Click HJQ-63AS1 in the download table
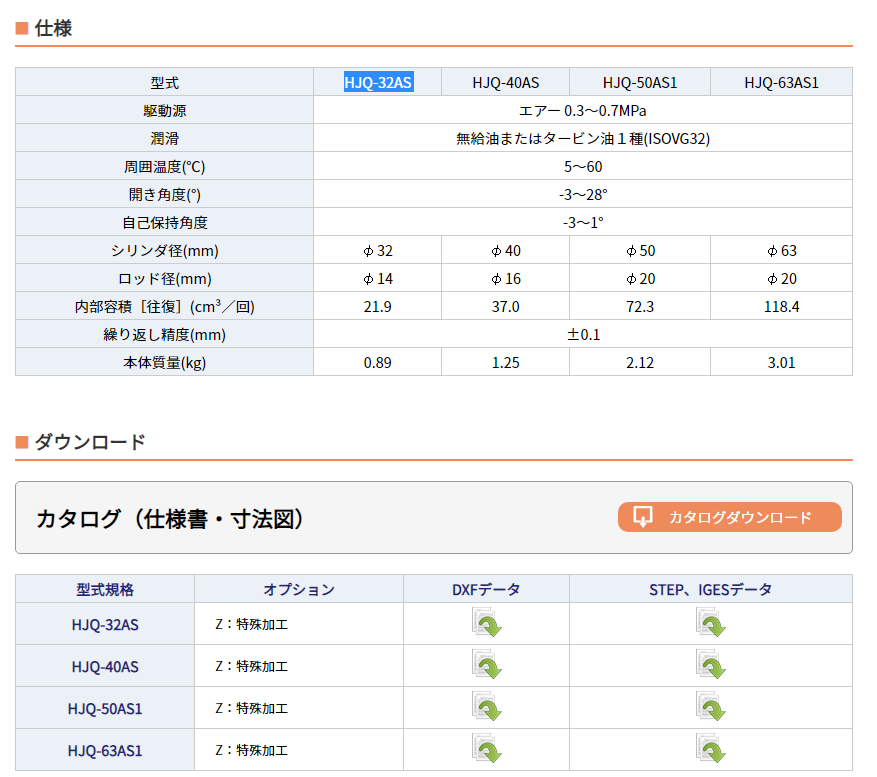 click(105, 750)
